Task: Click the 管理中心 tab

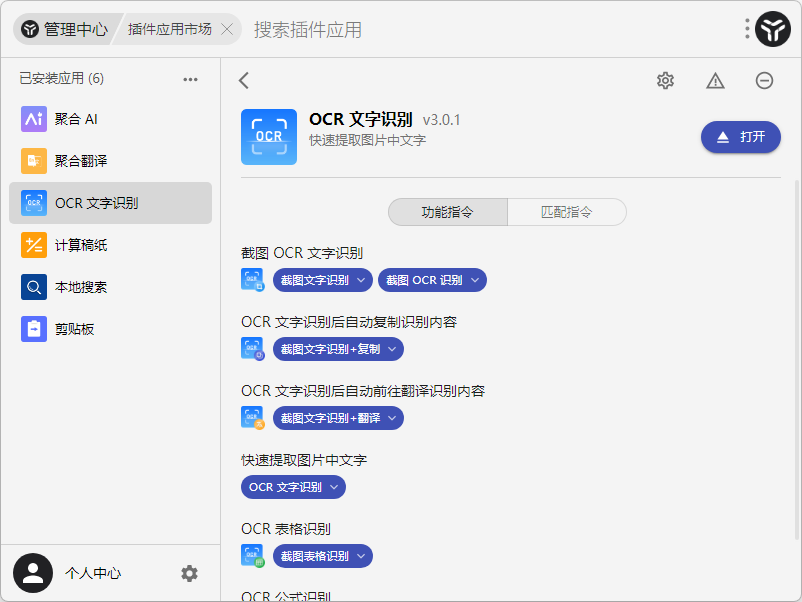Action: coord(65,29)
